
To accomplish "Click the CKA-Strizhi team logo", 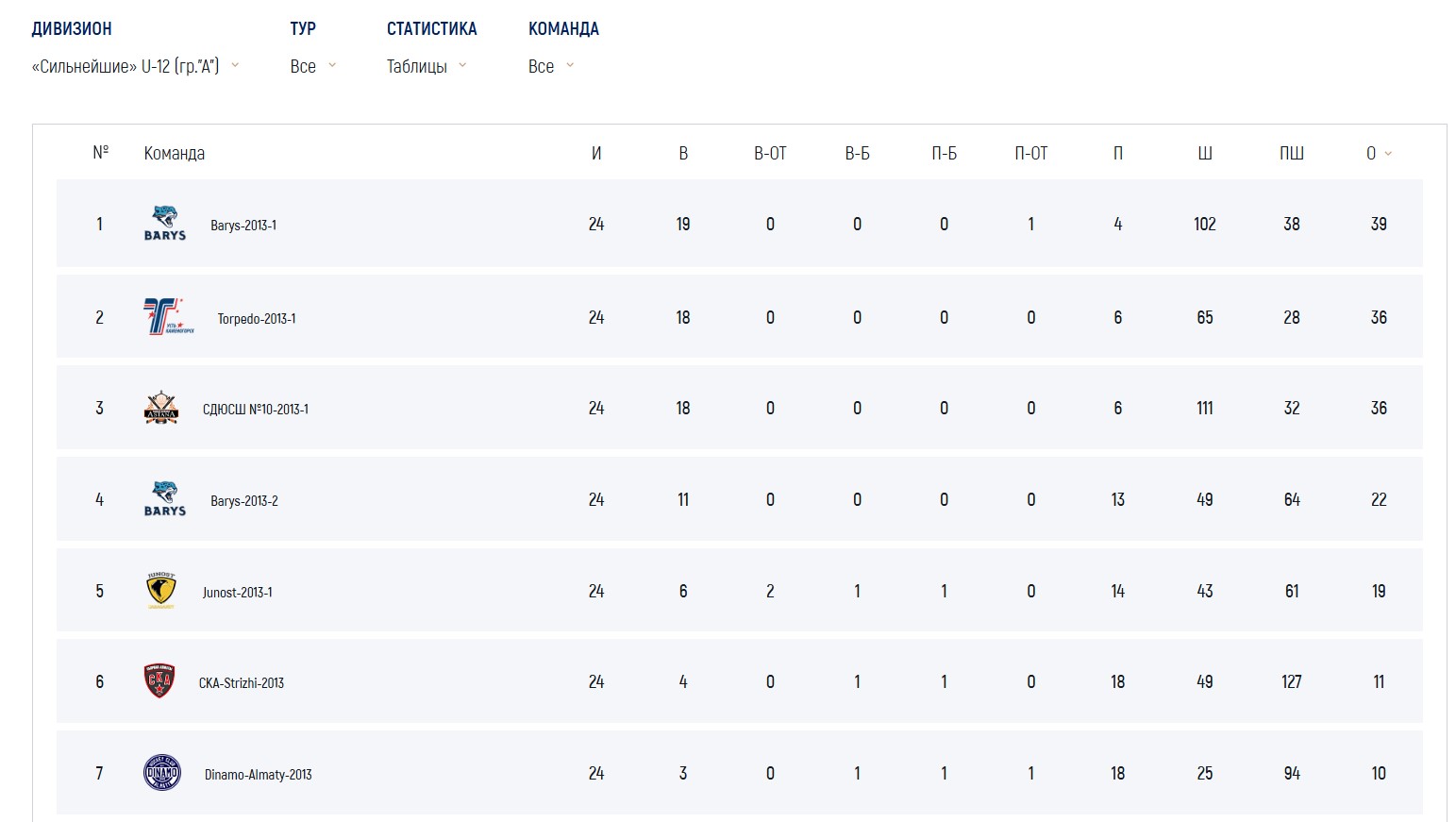I will pyautogui.click(x=159, y=681).
